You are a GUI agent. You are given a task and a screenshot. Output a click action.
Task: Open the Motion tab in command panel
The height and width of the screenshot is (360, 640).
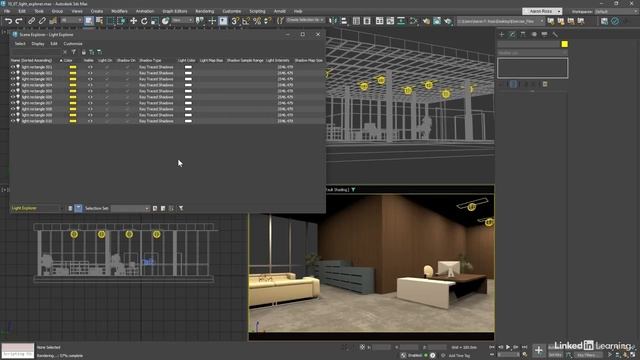tap(534, 35)
